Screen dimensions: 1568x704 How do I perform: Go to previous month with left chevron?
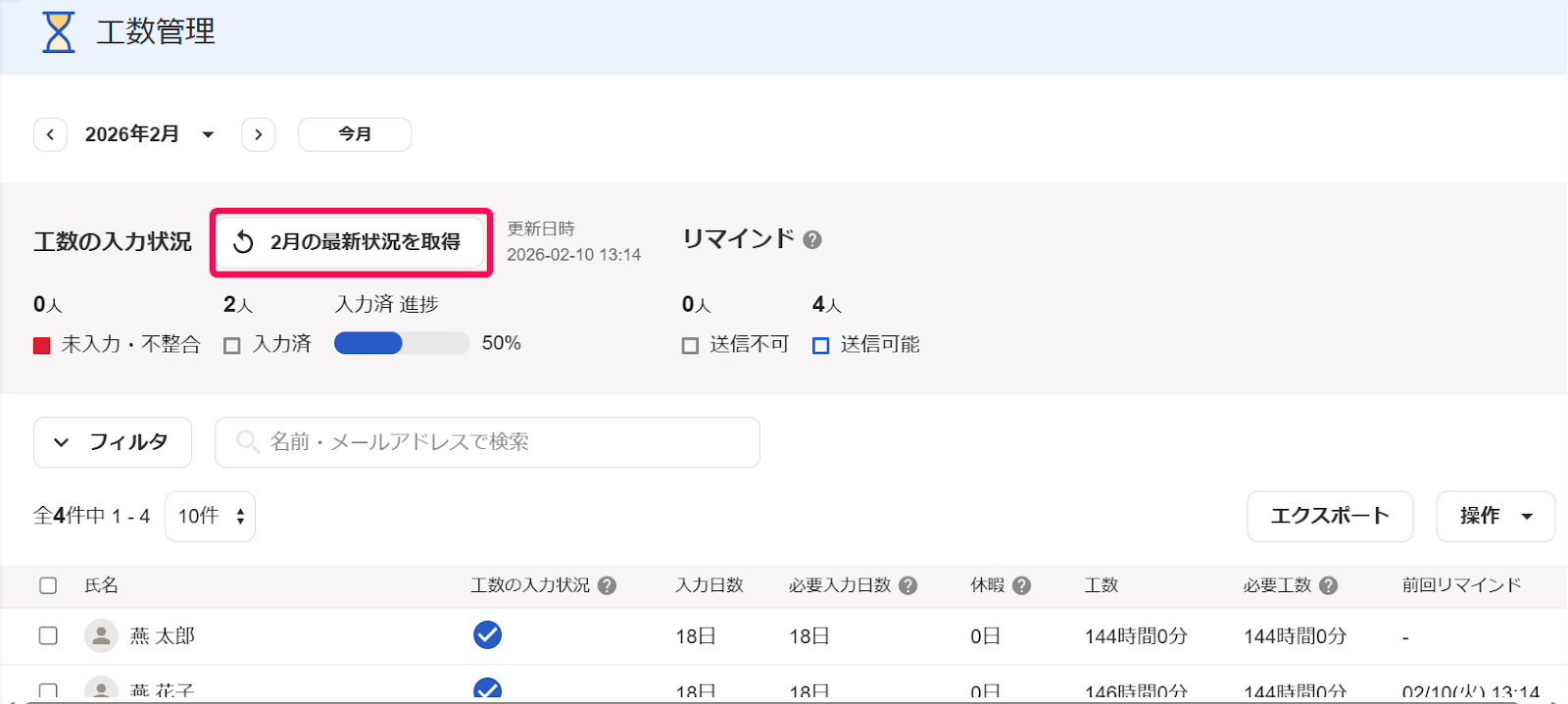pos(50,134)
